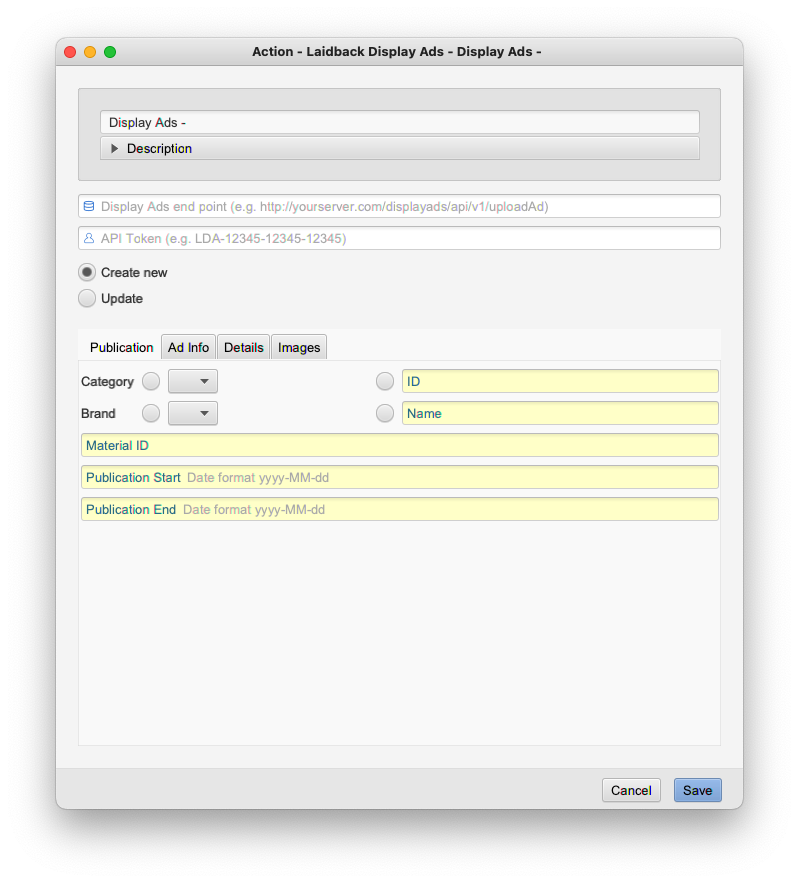Select the Update radio button
Viewport: 799px width, 883px height.
click(x=87, y=298)
